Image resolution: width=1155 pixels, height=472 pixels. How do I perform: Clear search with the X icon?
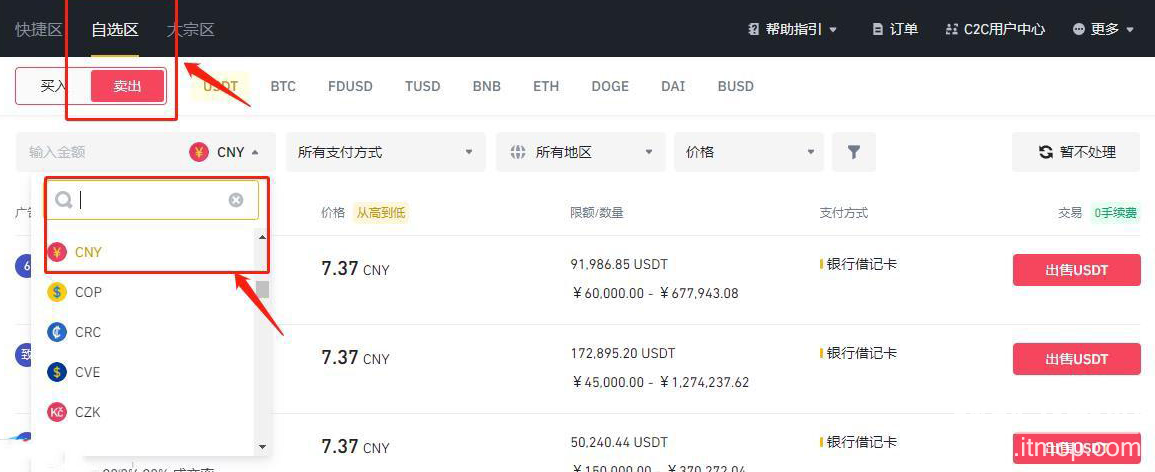click(x=236, y=200)
